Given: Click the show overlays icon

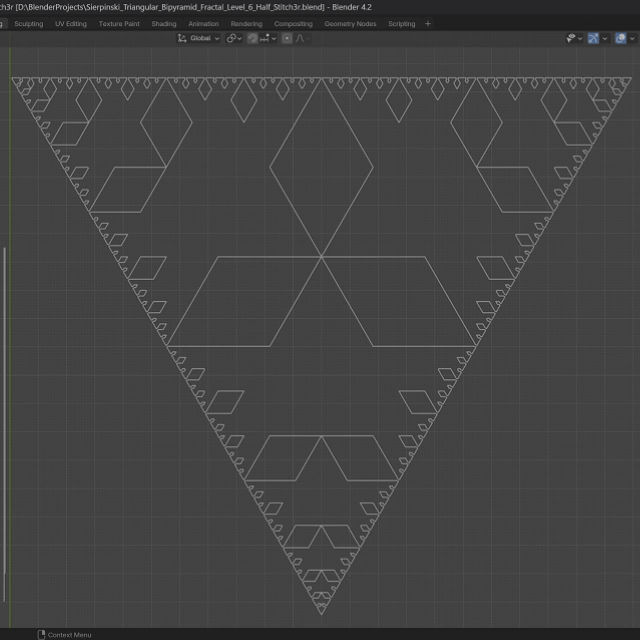Looking at the screenshot, I should pyautogui.click(x=620, y=38).
